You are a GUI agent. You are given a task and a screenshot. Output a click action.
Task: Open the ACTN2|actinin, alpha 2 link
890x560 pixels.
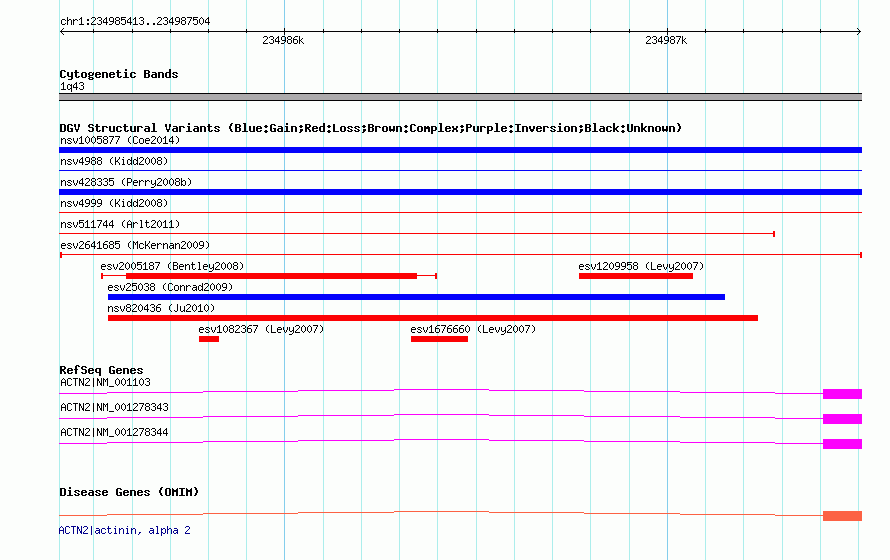coord(125,530)
